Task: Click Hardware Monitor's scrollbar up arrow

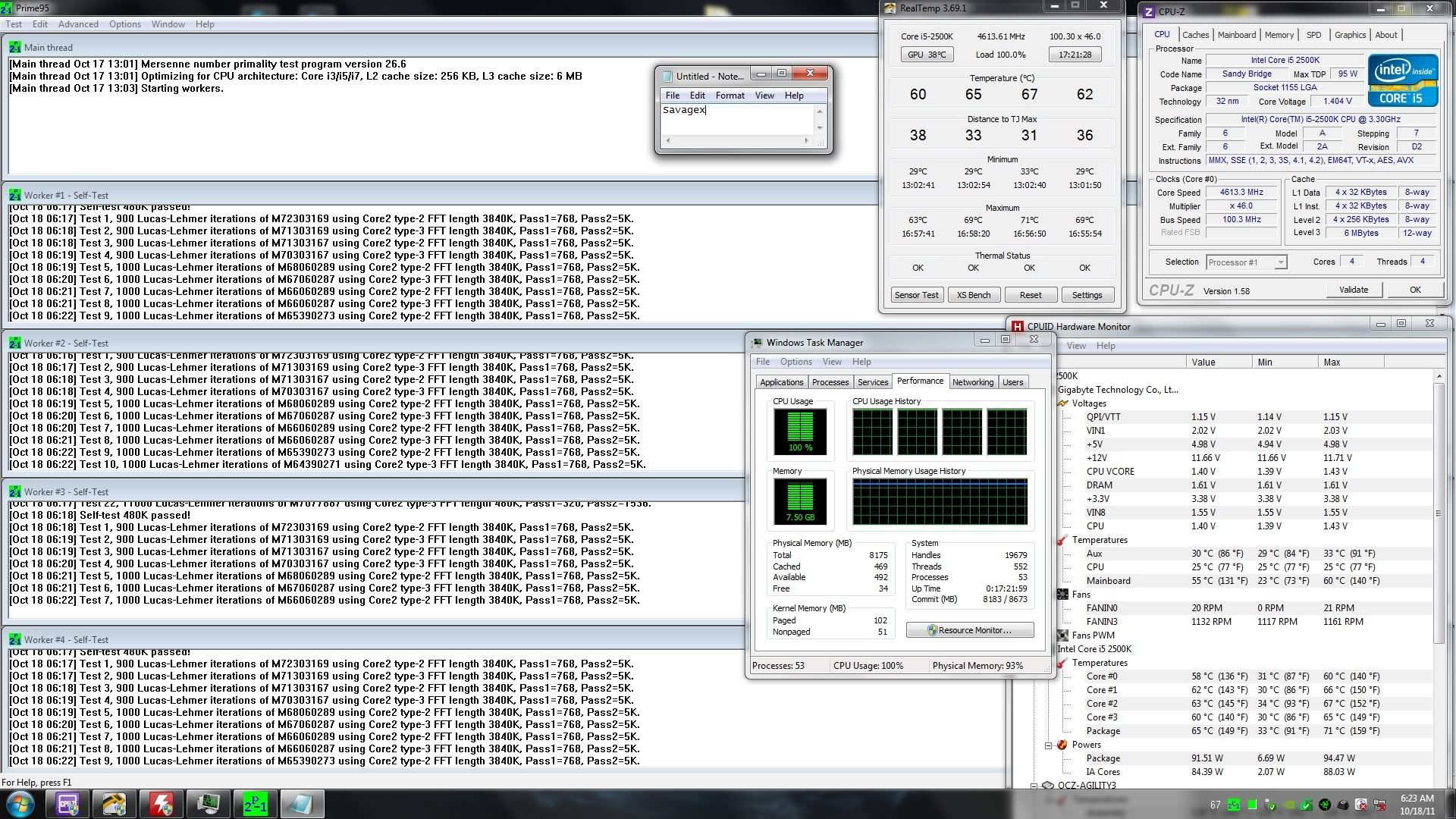Action: [1439, 376]
